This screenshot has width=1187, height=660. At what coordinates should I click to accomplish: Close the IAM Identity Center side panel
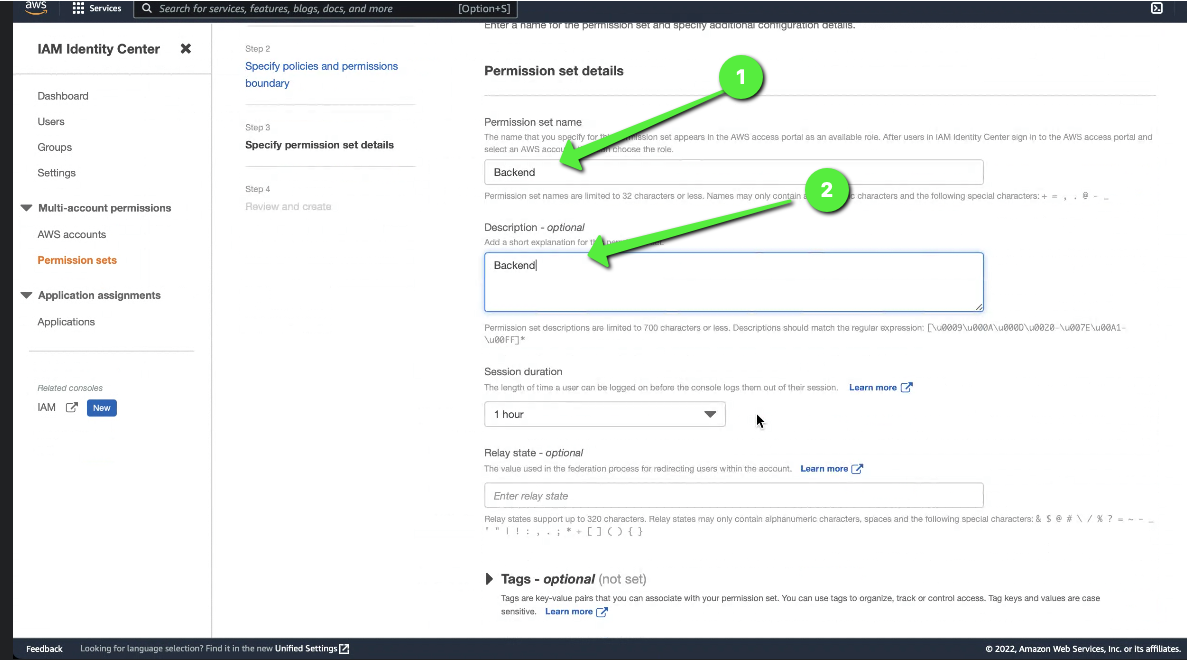[185, 48]
